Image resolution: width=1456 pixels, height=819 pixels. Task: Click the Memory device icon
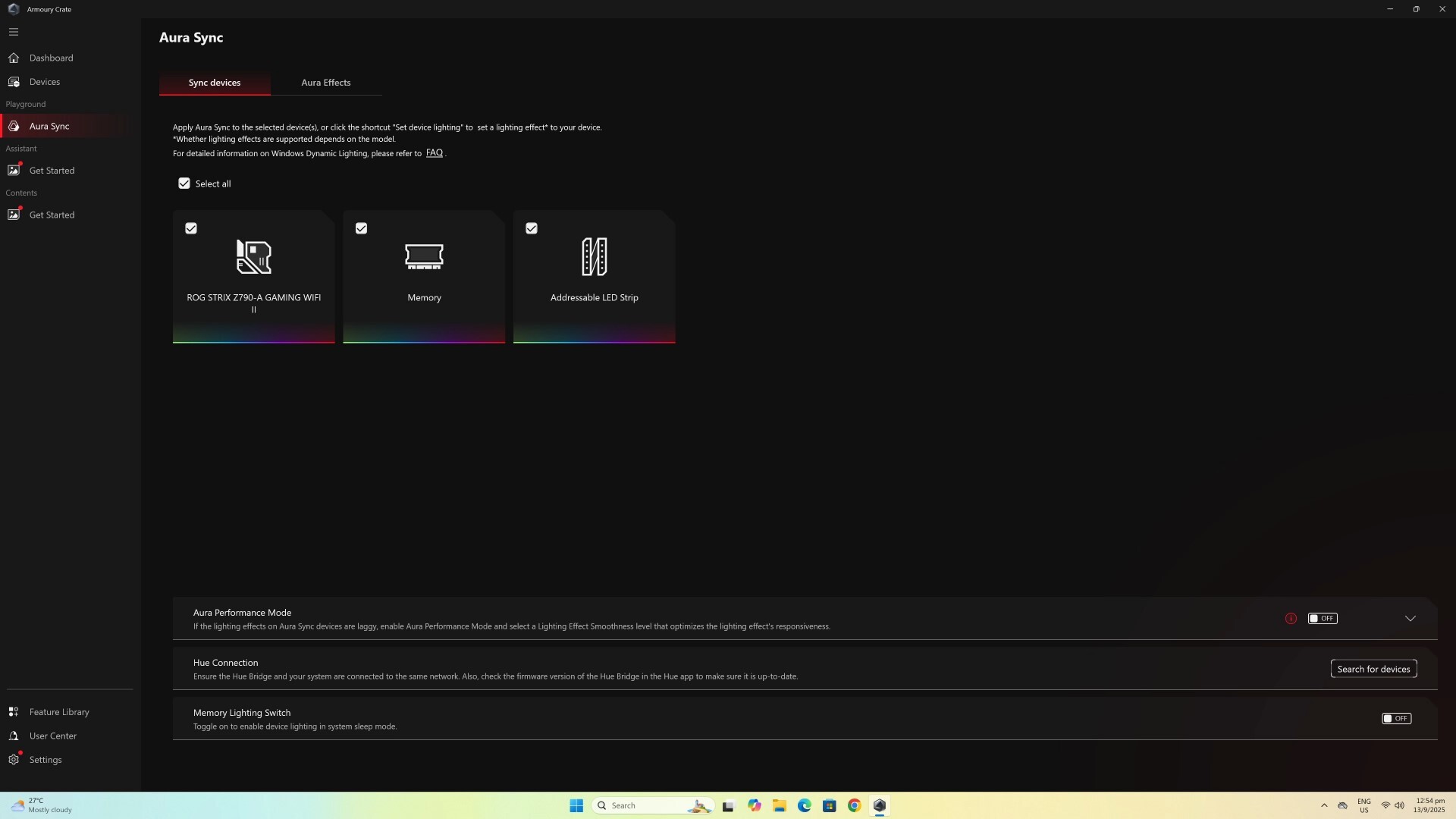point(424,256)
